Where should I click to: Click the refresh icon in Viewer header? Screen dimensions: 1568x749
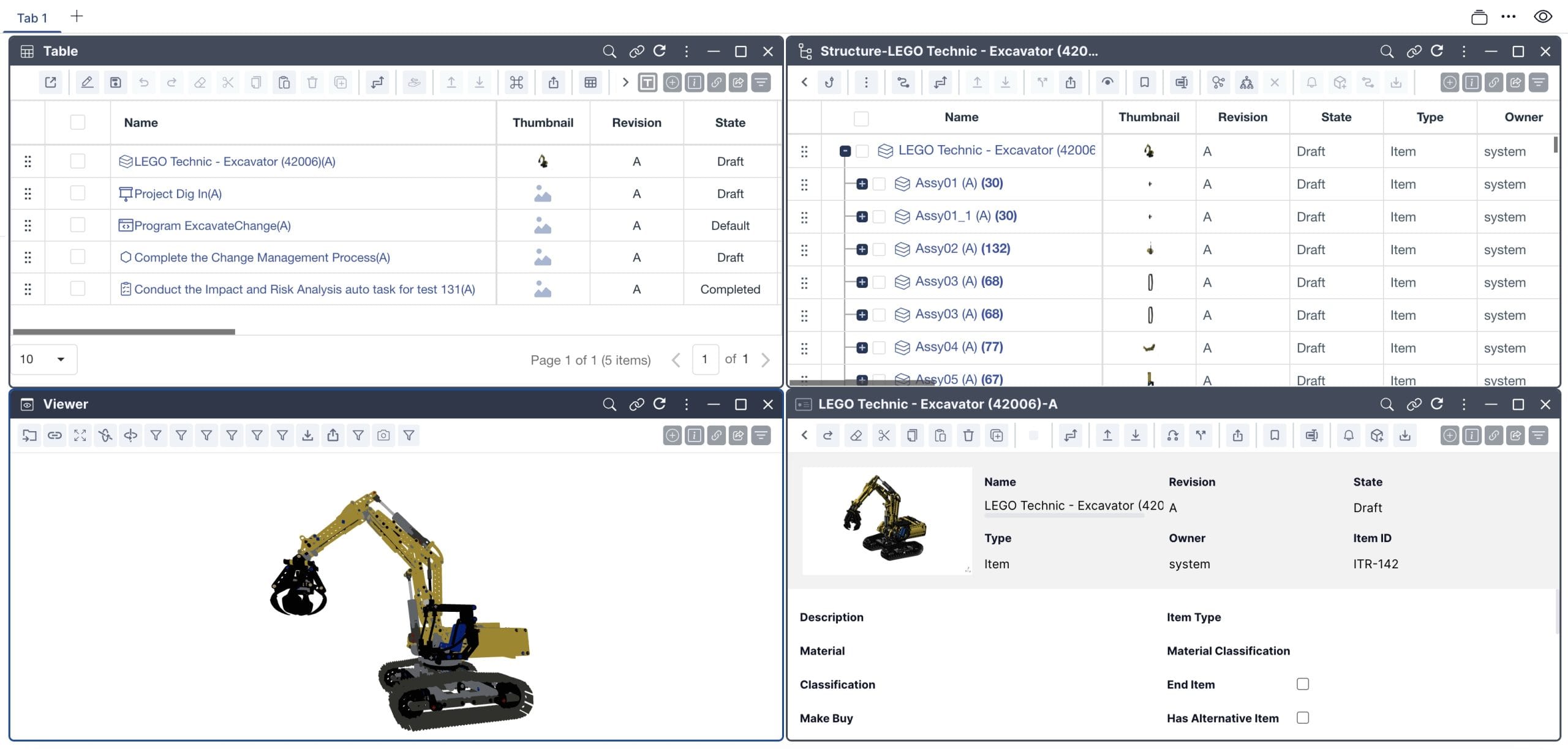click(660, 404)
